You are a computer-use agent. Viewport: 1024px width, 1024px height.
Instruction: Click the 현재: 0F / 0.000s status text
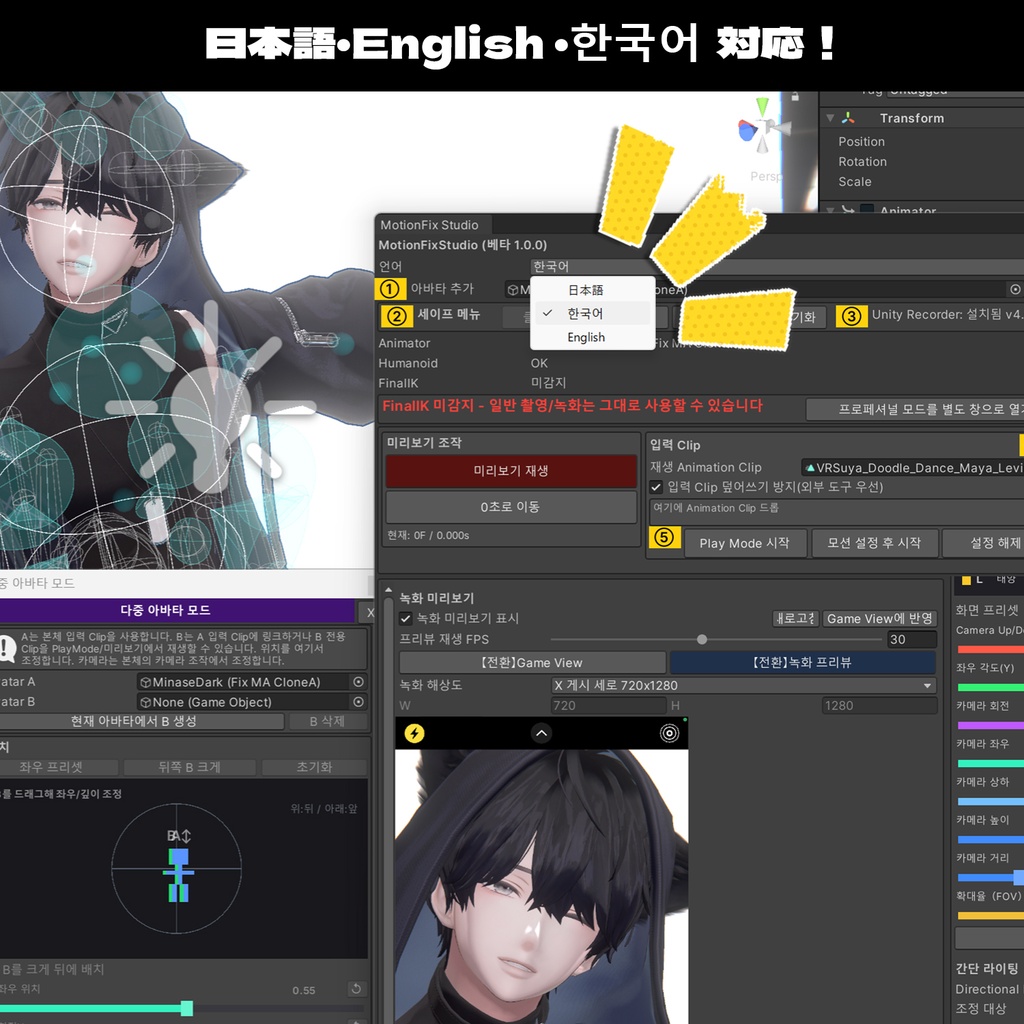tap(428, 536)
